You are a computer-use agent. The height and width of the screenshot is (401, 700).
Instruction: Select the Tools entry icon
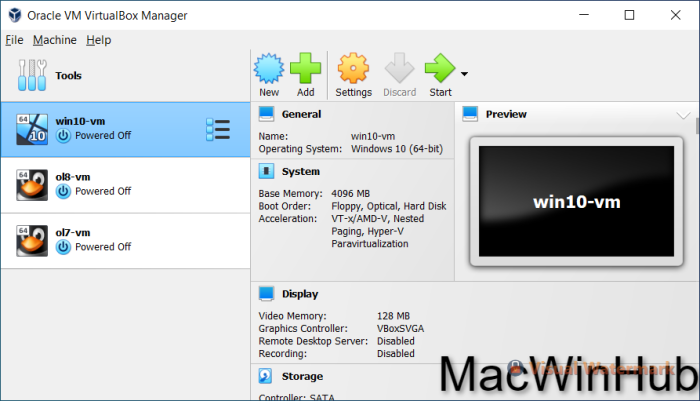[x=32, y=75]
